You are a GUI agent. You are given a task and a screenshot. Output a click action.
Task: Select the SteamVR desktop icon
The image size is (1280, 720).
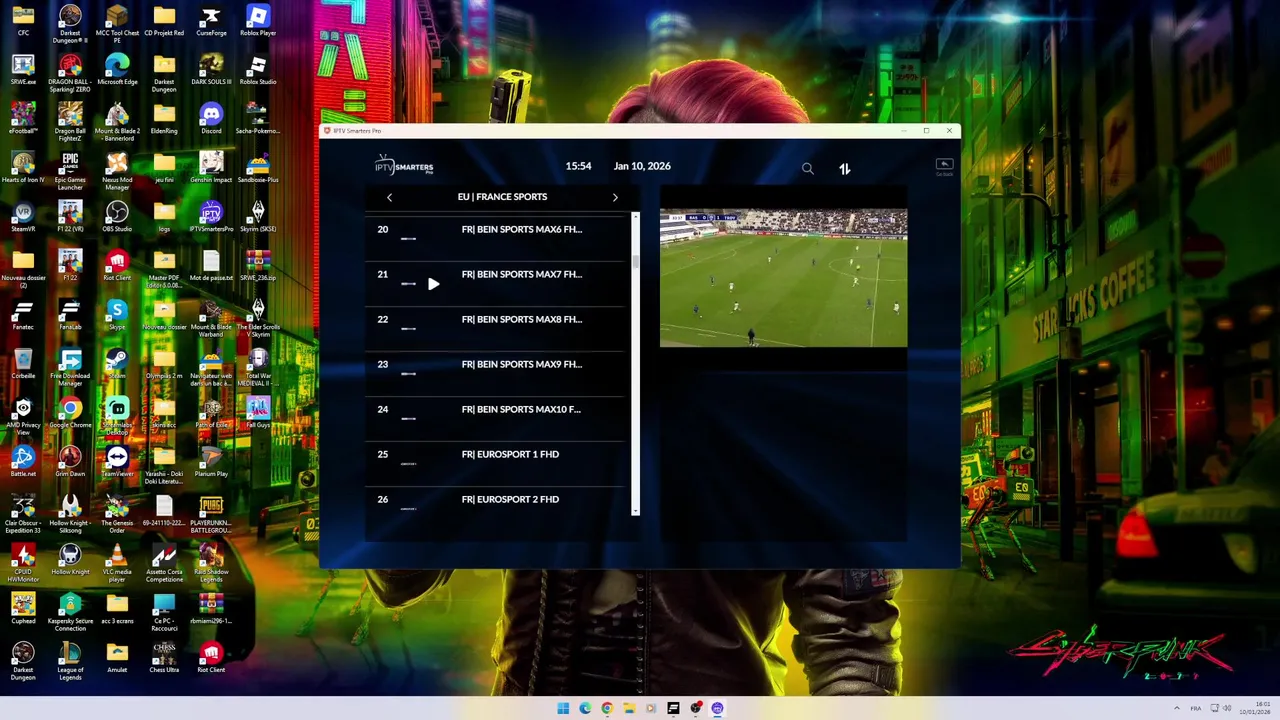23,217
